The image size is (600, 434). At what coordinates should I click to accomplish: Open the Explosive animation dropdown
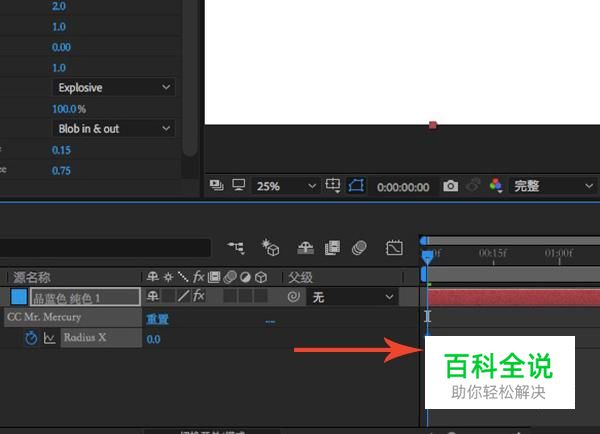(114, 88)
